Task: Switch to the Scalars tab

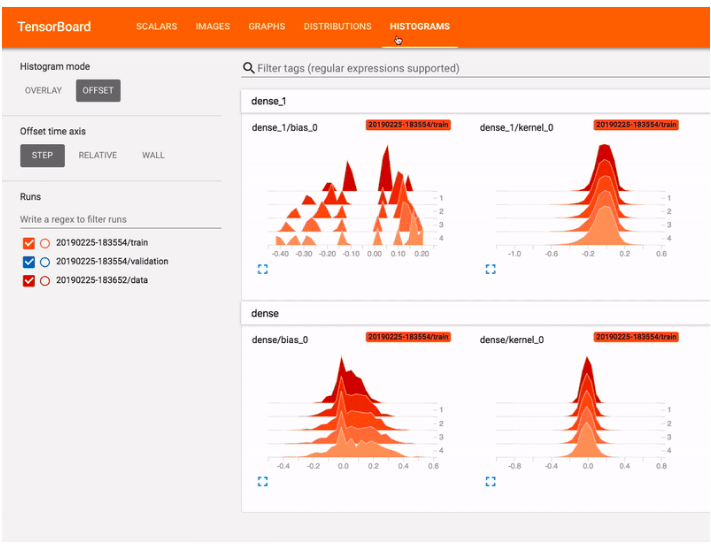Action: (156, 27)
